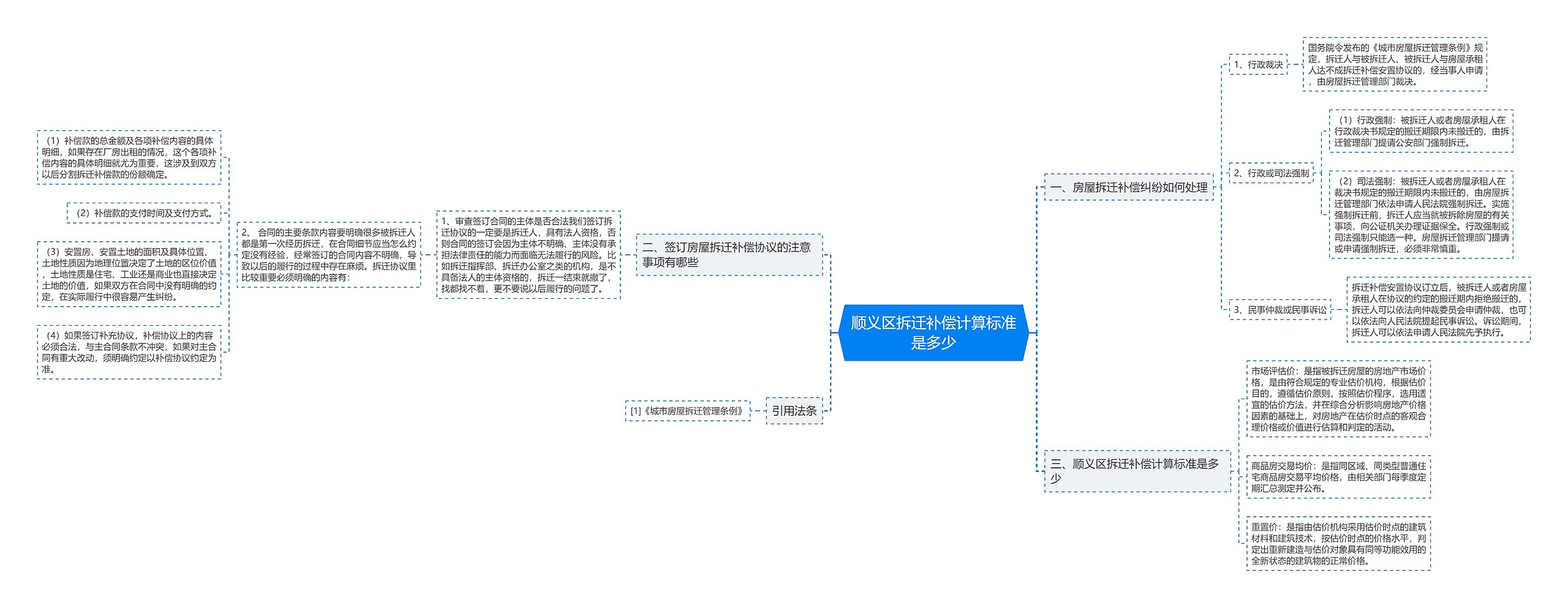
Task: Click the (1)行政强制 text node
Action: coord(1420,131)
